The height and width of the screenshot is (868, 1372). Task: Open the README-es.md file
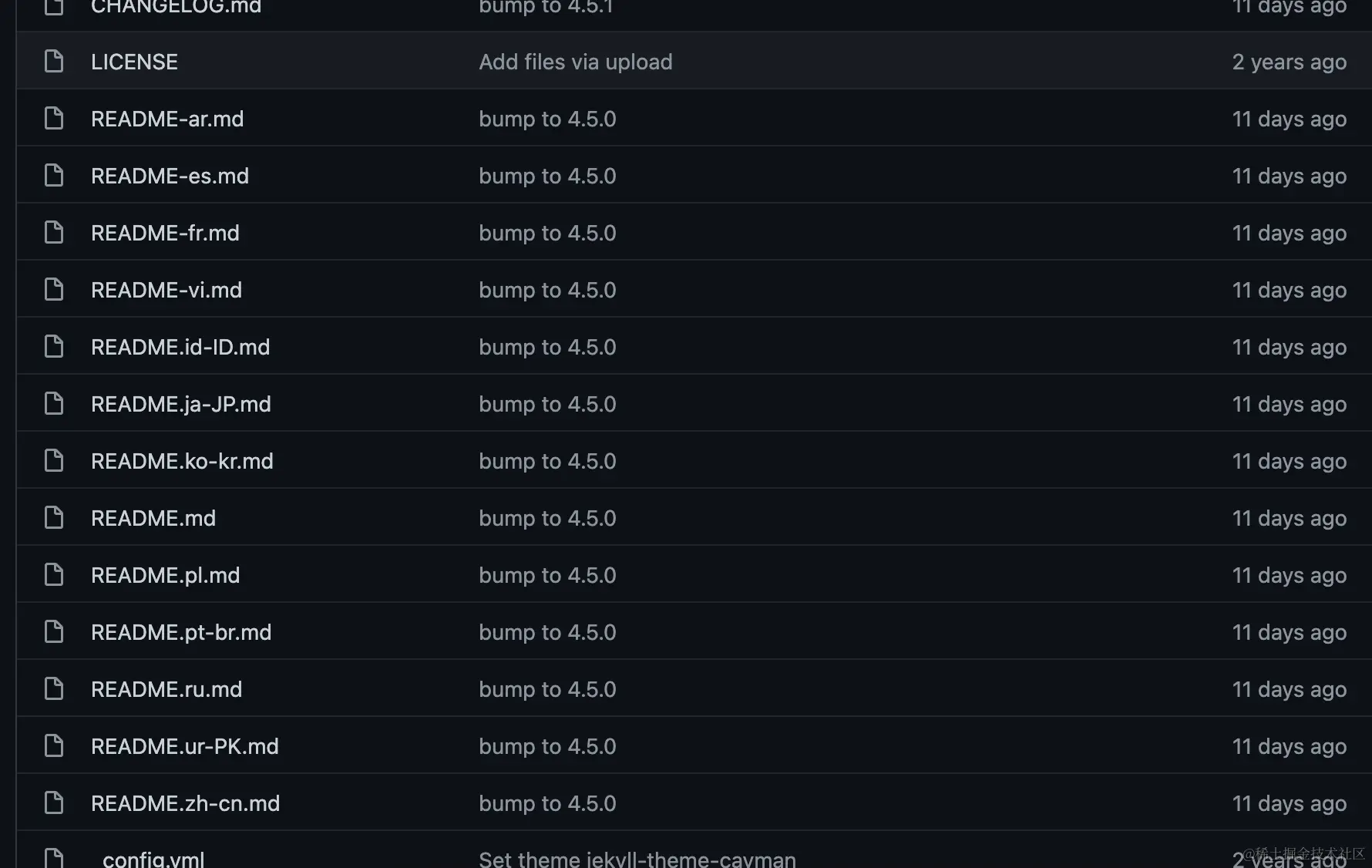click(170, 176)
